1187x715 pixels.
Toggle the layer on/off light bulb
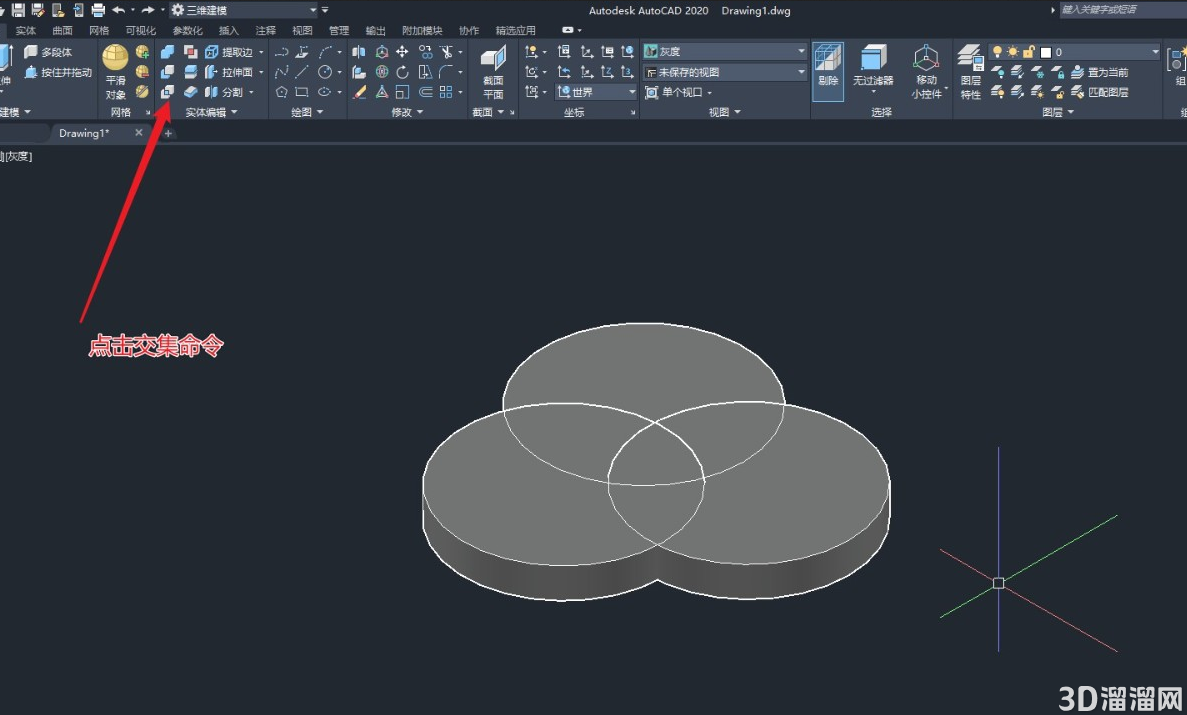[x=998, y=52]
